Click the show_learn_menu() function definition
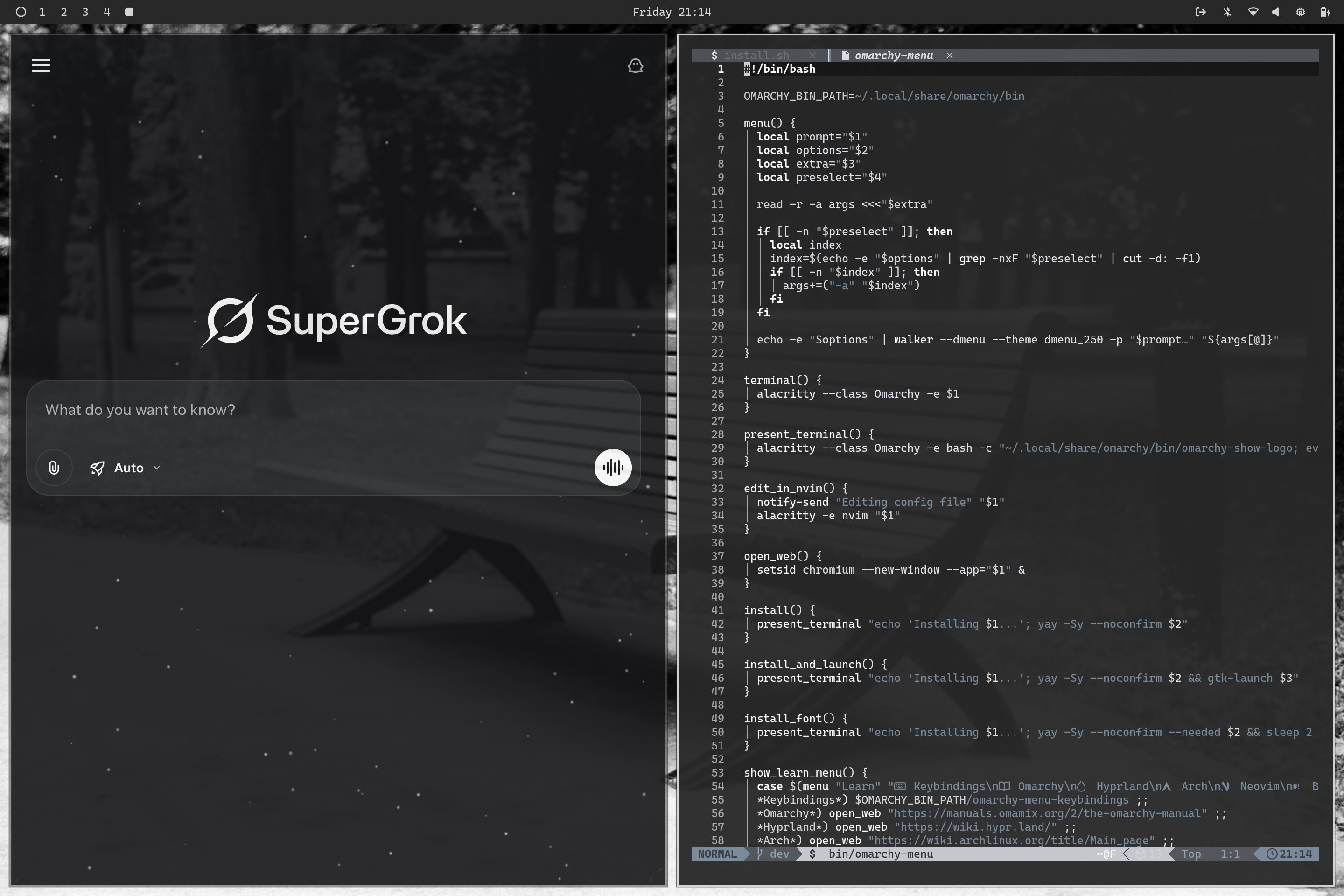Image resolution: width=1344 pixels, height=896 pixels. 806,773
